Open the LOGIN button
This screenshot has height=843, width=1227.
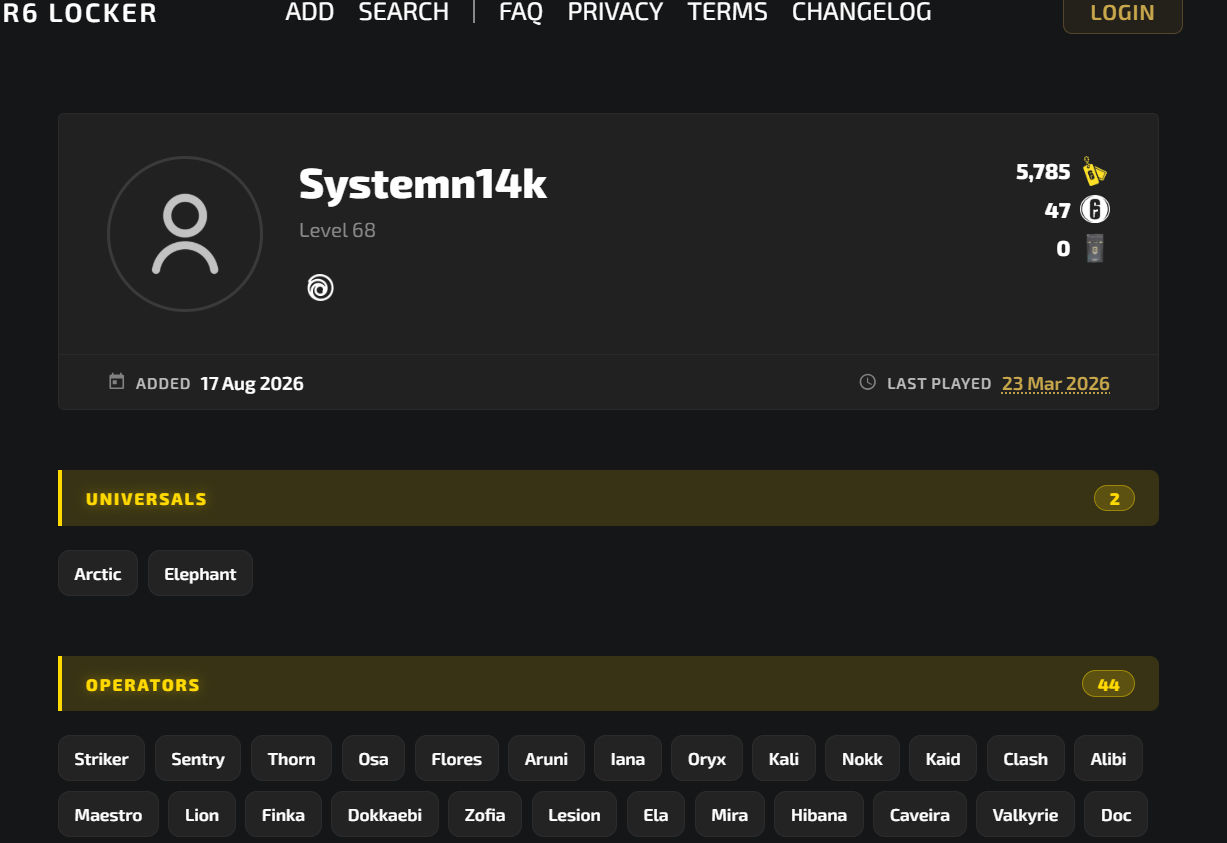1122,13
